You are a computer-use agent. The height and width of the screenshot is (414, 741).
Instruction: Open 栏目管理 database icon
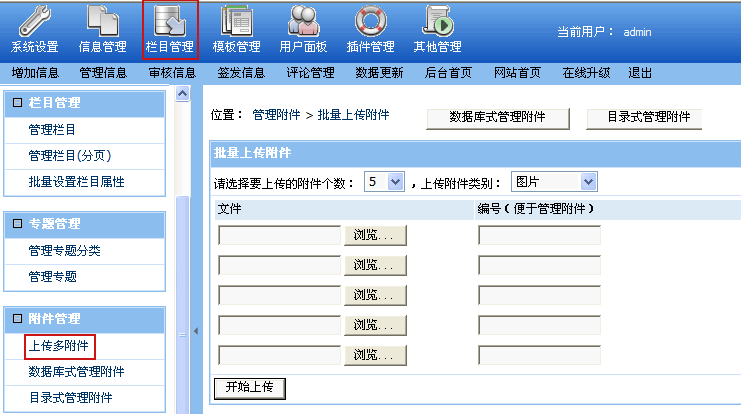(170, 21)
